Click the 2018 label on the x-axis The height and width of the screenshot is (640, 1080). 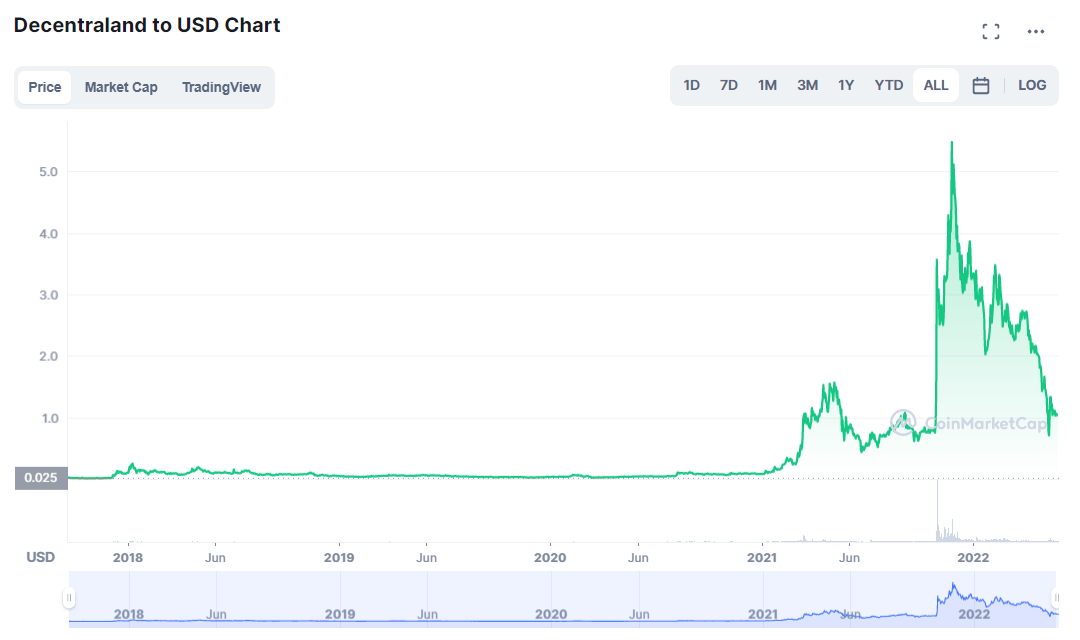[x=128, y=557]
